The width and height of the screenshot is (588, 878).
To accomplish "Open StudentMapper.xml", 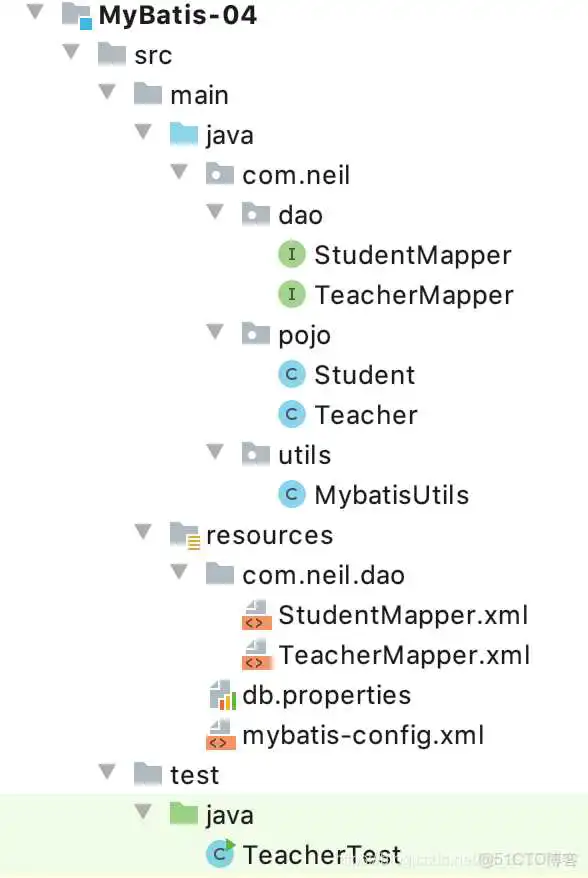I will point(403,615).
